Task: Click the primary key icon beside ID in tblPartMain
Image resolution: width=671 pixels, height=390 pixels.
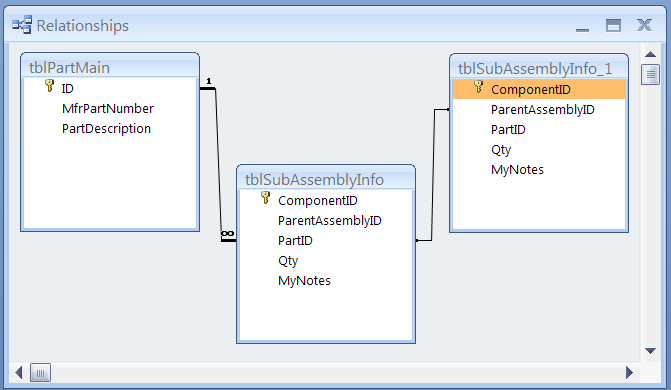Action: [50, 86]
